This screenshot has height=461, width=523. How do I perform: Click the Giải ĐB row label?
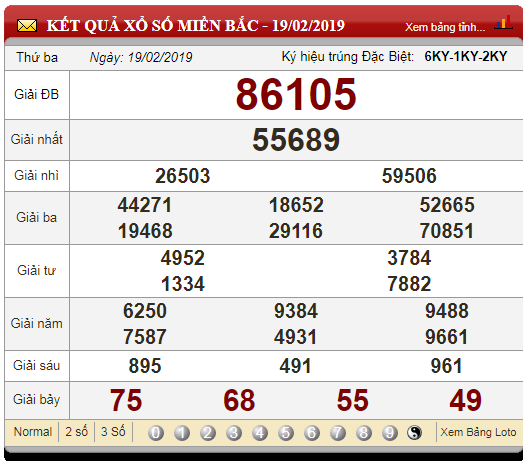(36, 94)
